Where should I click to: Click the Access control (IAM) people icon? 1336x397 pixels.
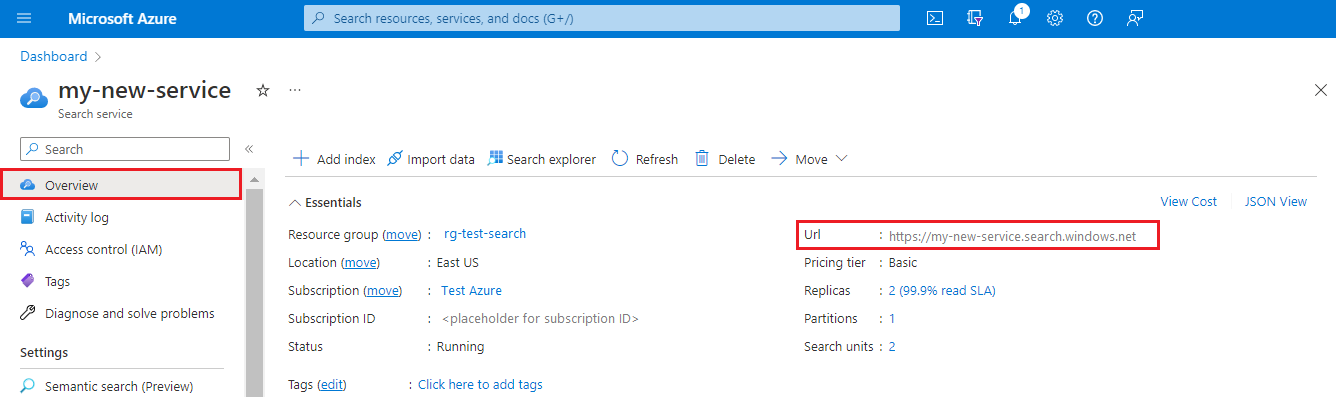coord(28,249)
